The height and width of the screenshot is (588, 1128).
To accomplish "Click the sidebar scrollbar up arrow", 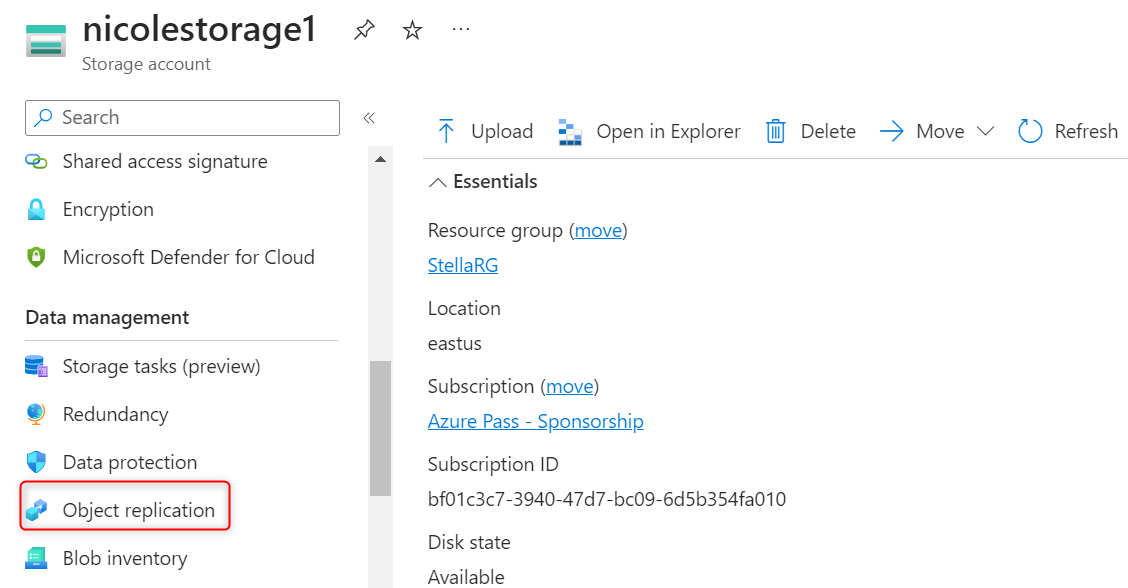I will 380,159.
